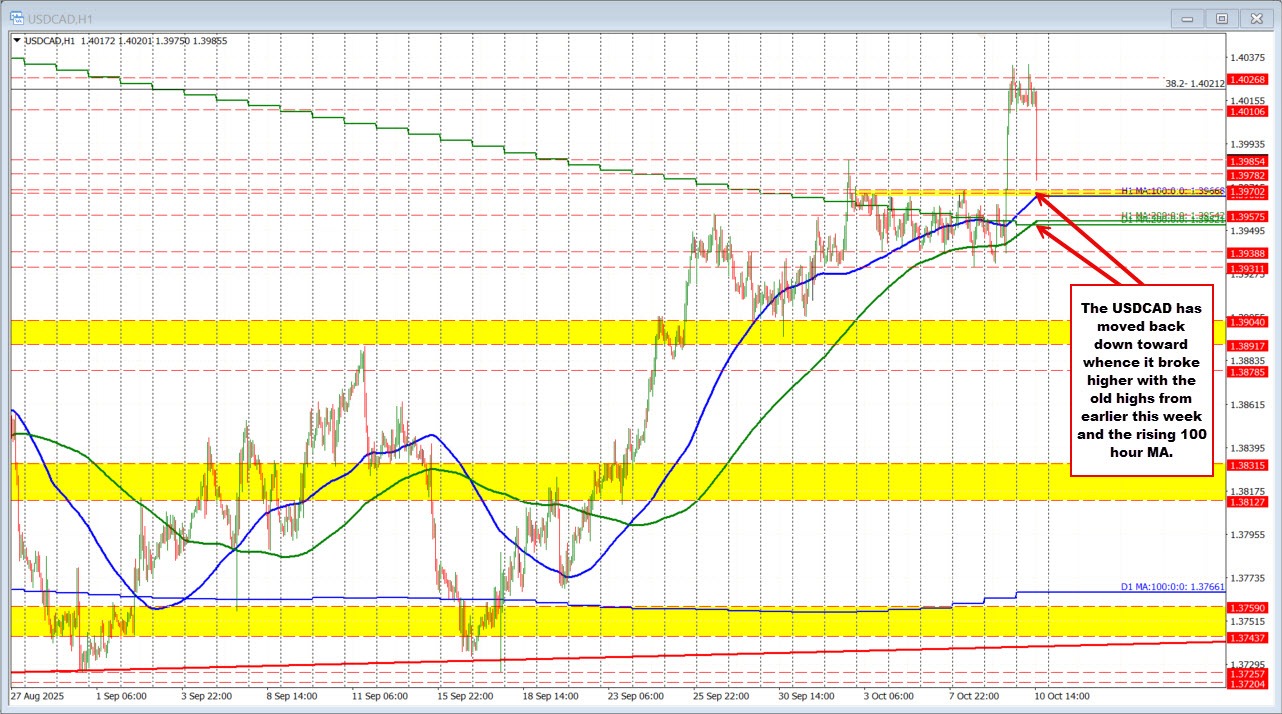Image resolution: width=1282 pixels, height=714 pixels.
Task: Select the D1 MA:100:0:0: 1.37661 label
Action: click(1172, 587)
